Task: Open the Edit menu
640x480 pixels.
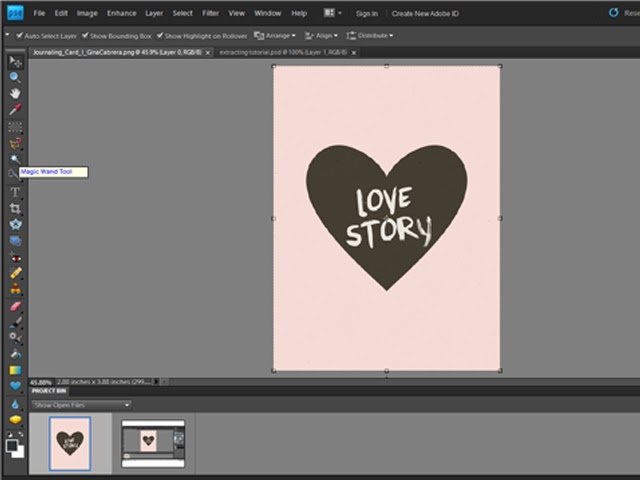Action: pyautogui.click(x=61, y=13)
